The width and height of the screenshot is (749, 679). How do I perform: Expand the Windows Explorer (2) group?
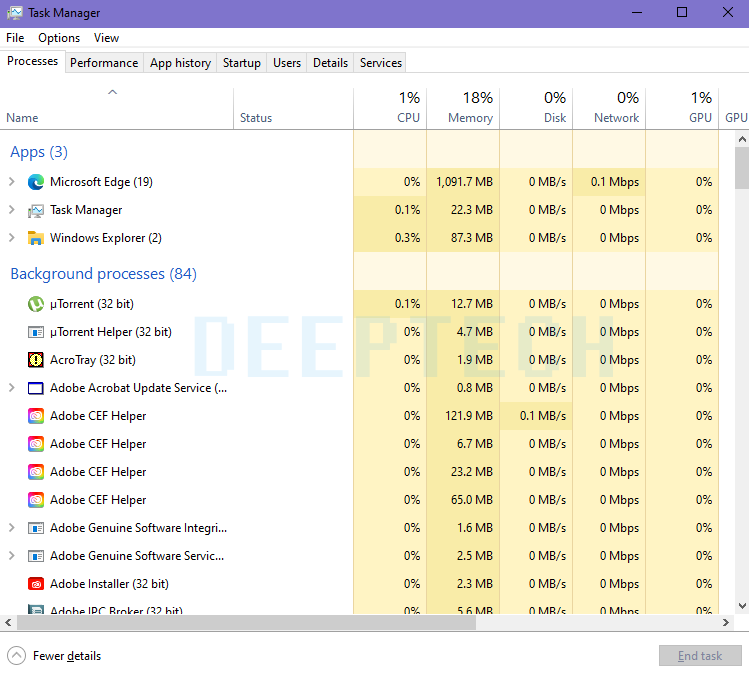coord(12,237)
